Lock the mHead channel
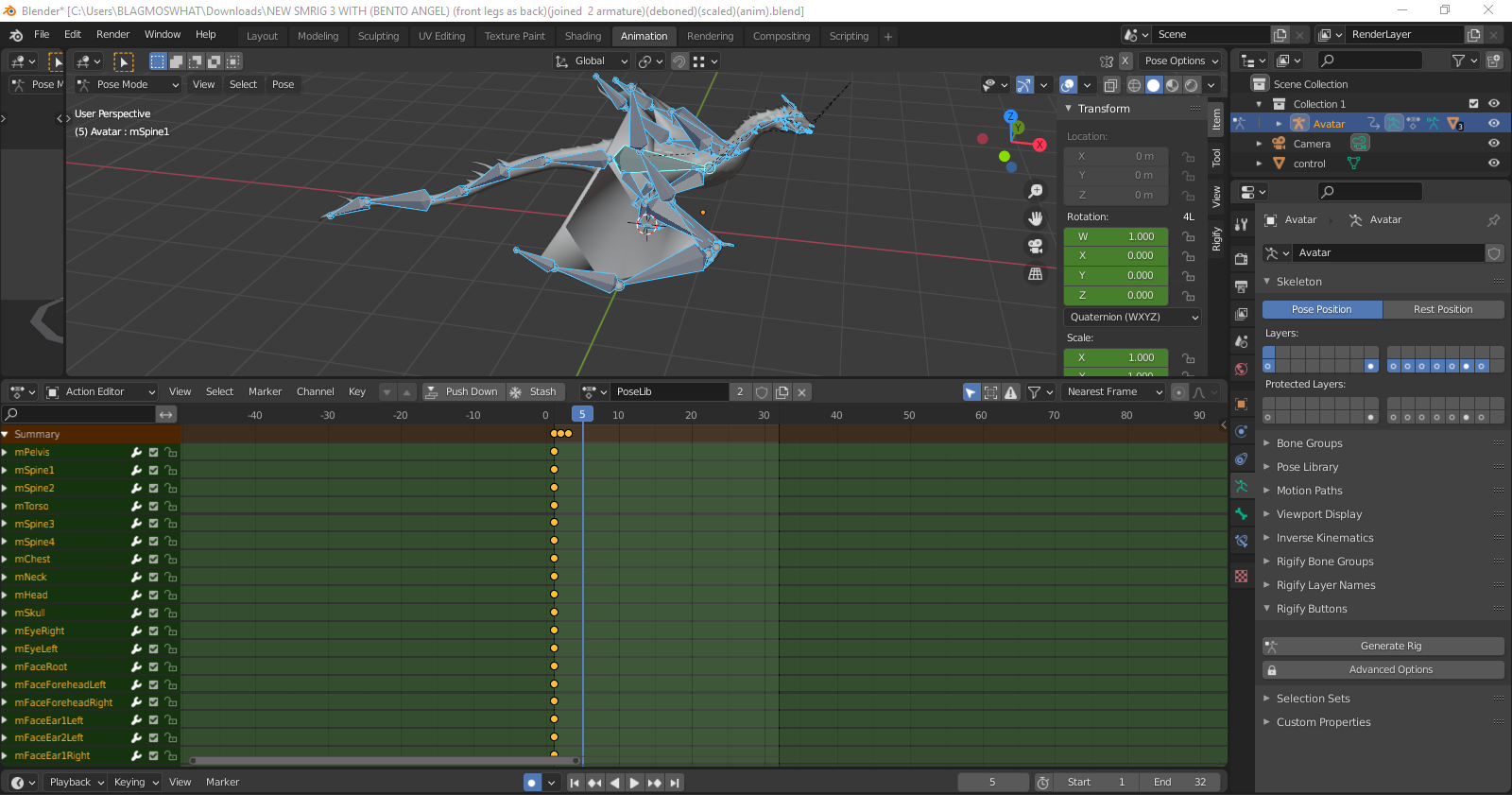The image size is (1512, 795). pyautogui.click(x=170, y=596)
